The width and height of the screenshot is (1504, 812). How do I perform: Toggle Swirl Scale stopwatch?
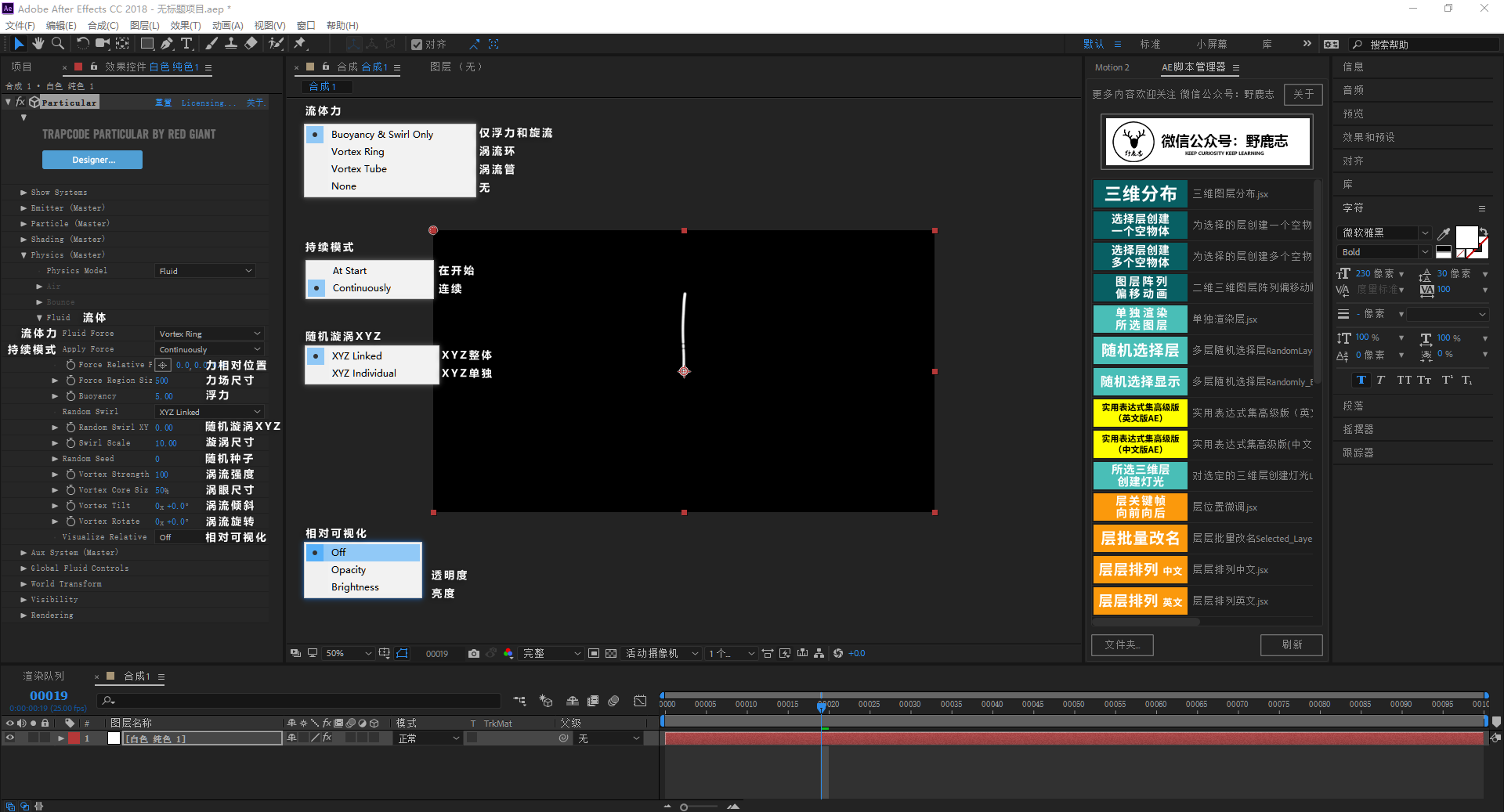tap(70, 443)
